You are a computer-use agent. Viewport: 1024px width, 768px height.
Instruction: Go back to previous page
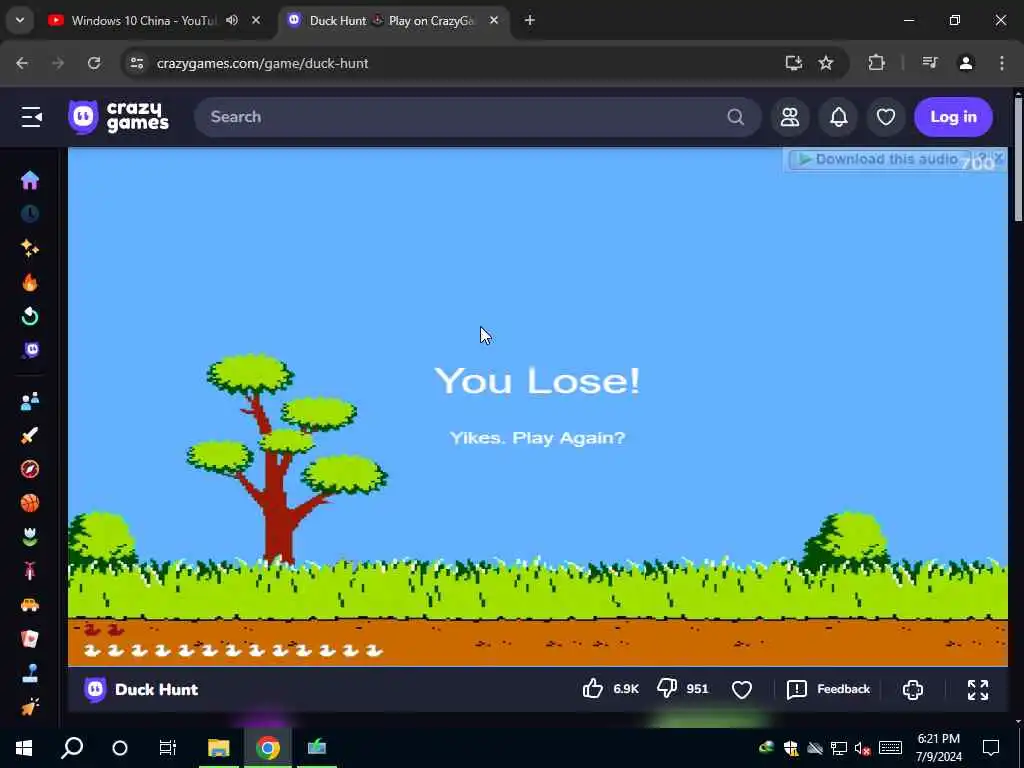coord(22,63)
